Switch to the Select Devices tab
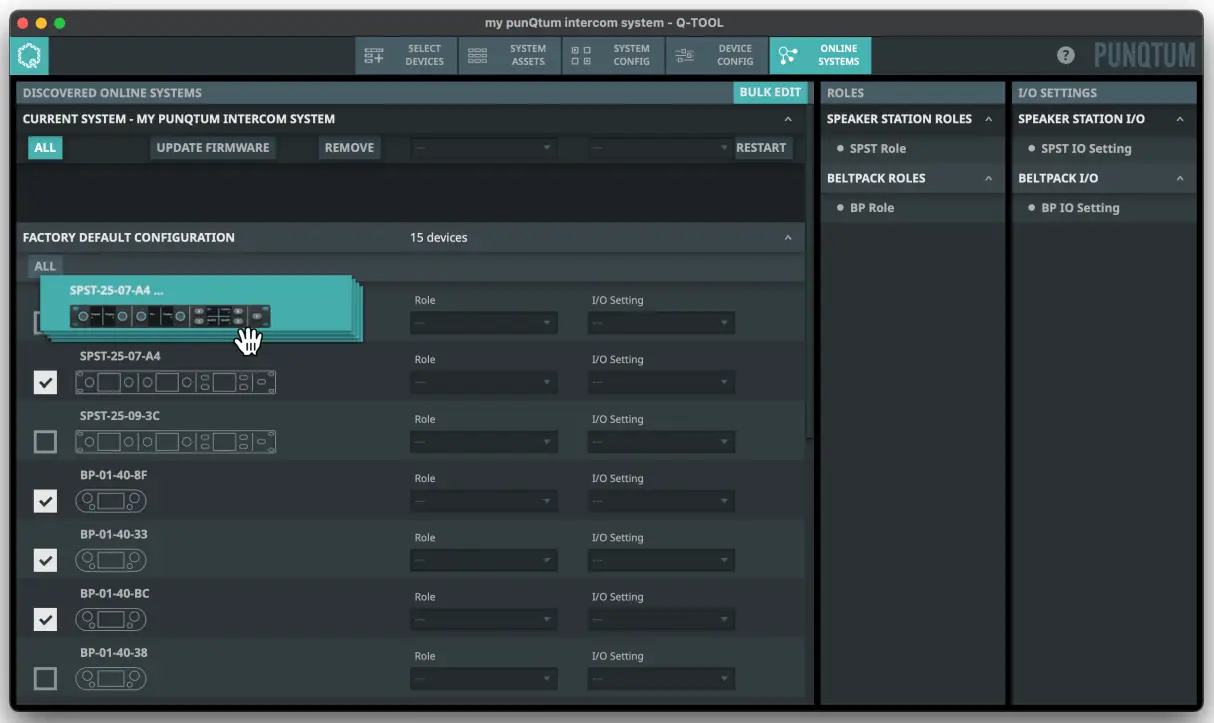 click(406, 56)
